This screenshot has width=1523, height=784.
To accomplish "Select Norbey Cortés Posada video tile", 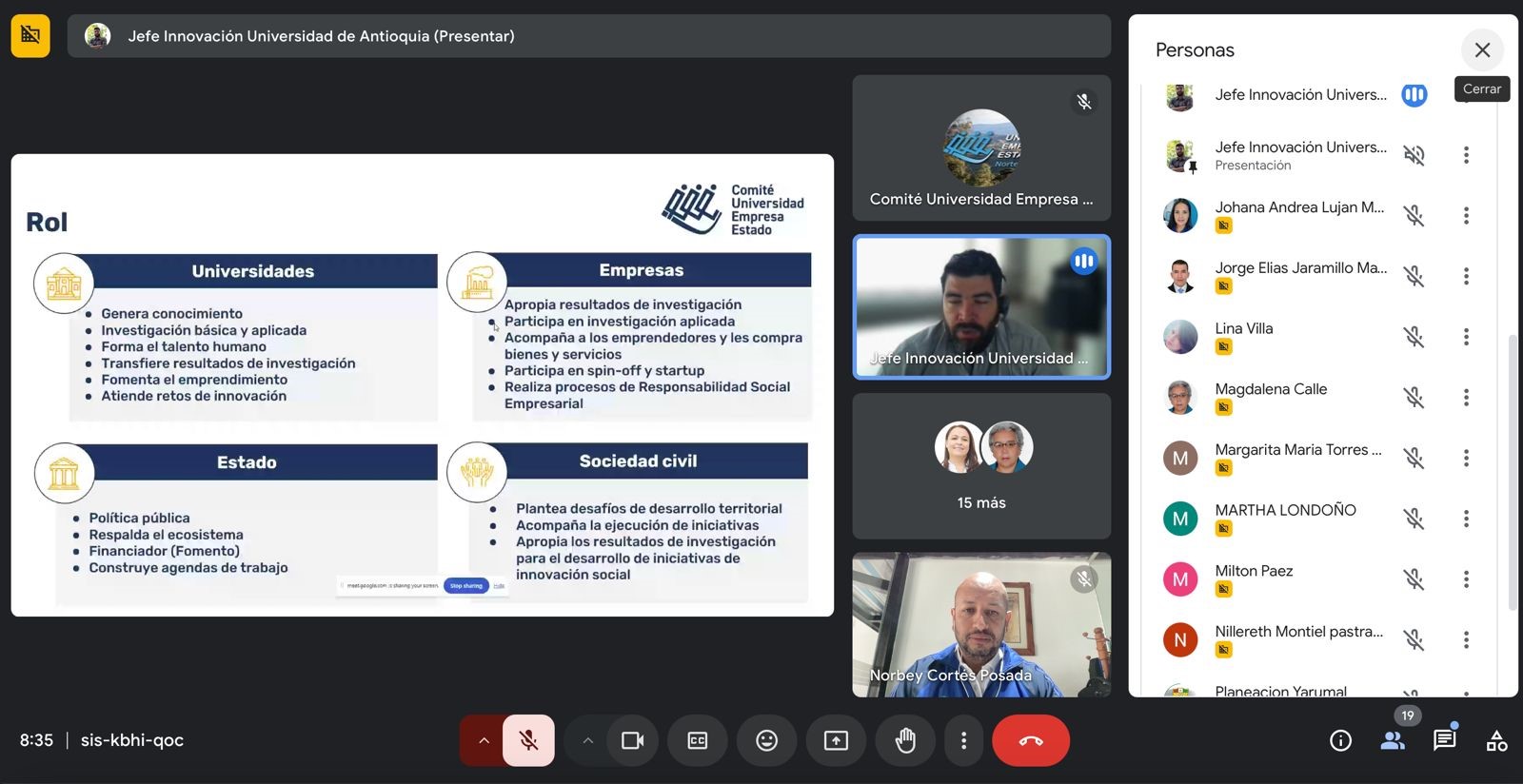I will click(981, 624).
